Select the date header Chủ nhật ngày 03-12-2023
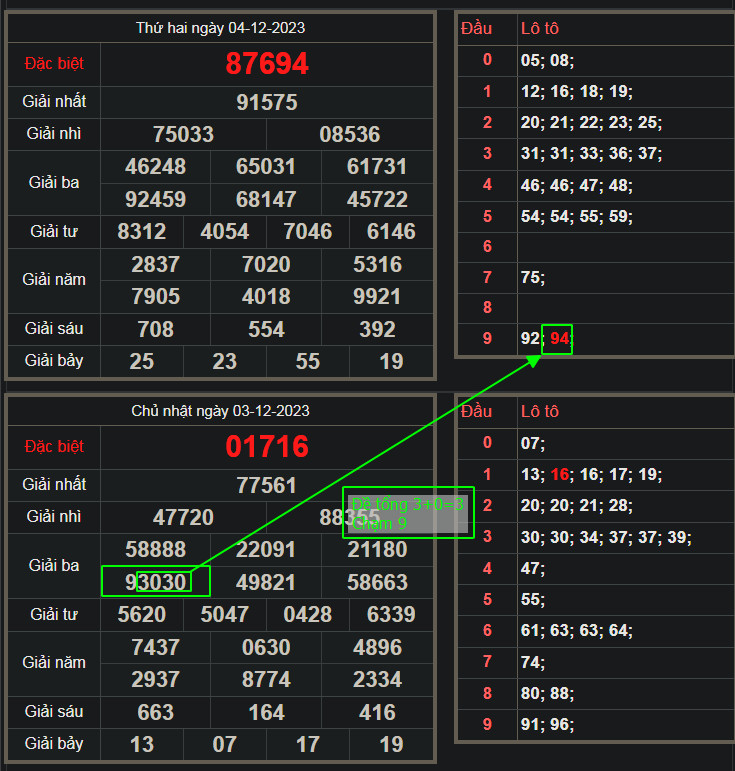The image size is (735, 771). pyautogui.click(x=222, y=411)
